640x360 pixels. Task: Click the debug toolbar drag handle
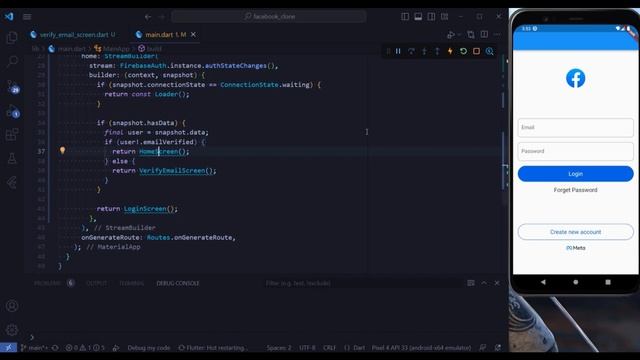388,51
